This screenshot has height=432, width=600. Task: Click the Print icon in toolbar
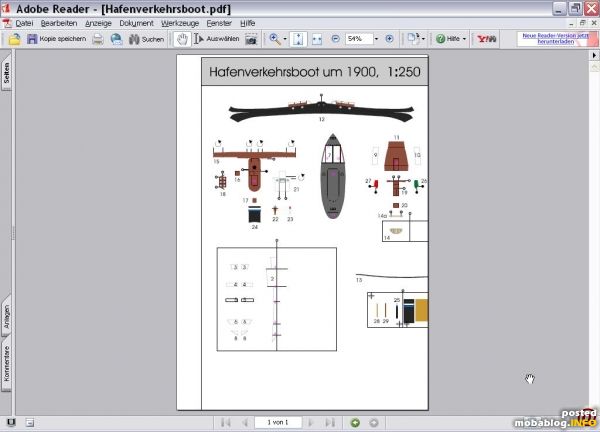(x=98, y=39)
